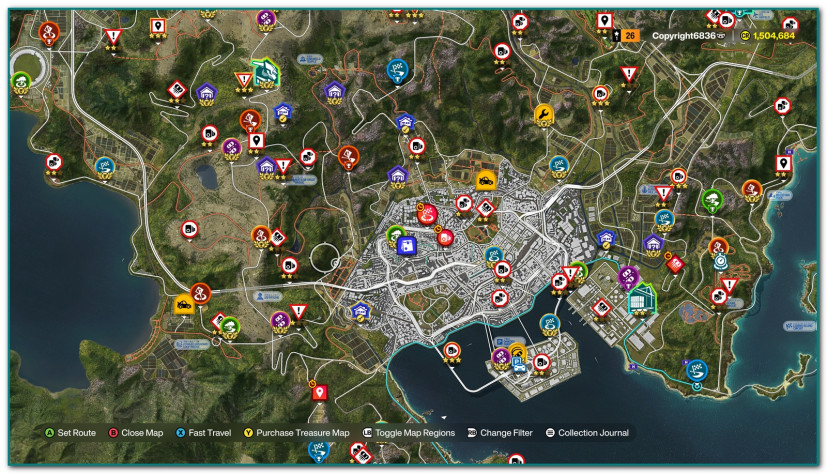Click the yellow car icon on west coast
Viewport: 827px width, 474px height.
(x=184, y=305)
